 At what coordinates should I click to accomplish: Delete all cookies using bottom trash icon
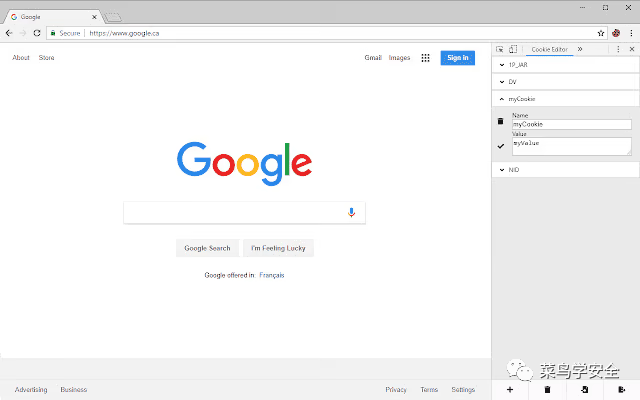click(x=547, y=389)
